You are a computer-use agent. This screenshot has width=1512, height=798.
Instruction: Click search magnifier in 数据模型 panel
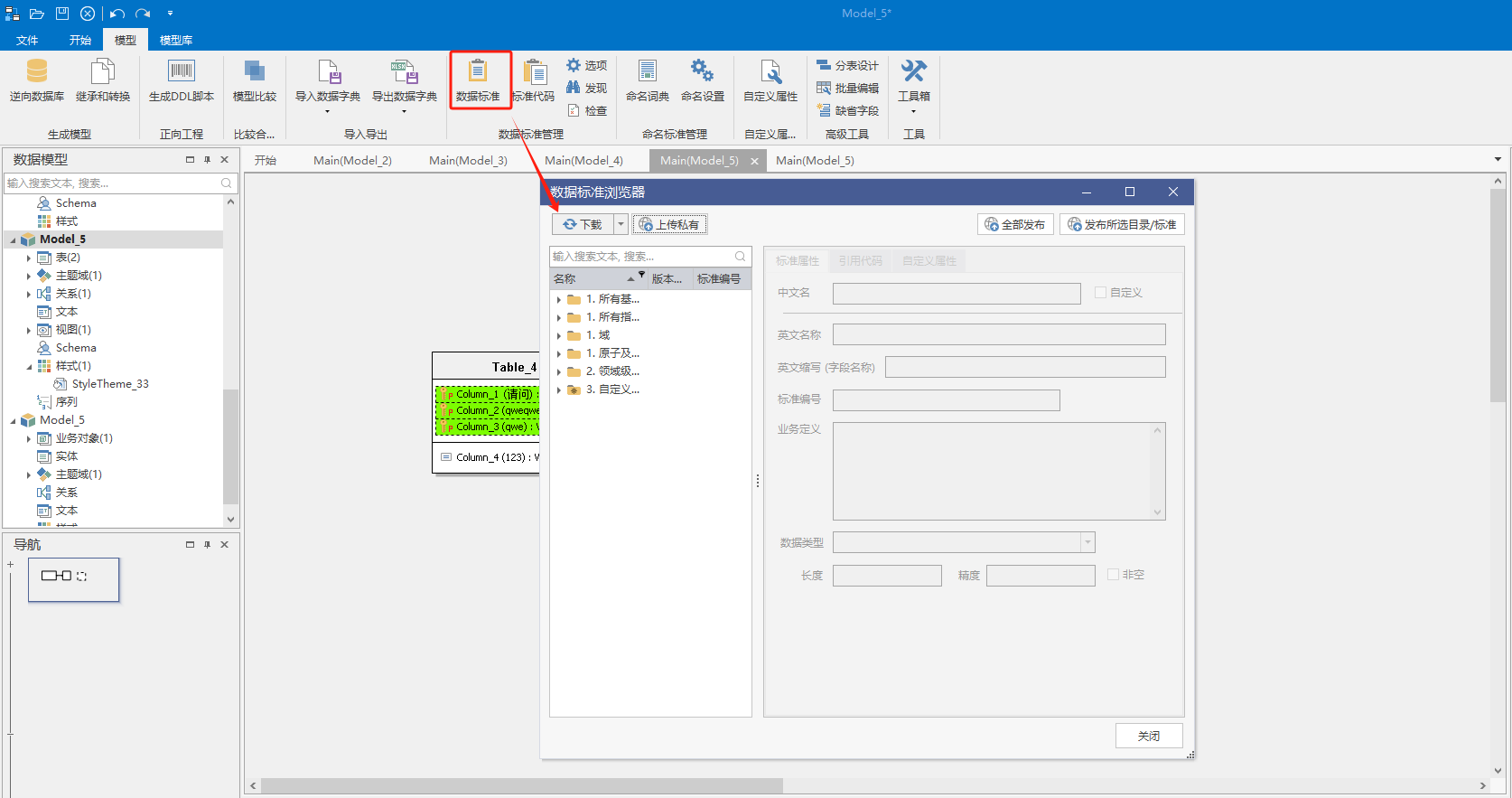point(227,183)
